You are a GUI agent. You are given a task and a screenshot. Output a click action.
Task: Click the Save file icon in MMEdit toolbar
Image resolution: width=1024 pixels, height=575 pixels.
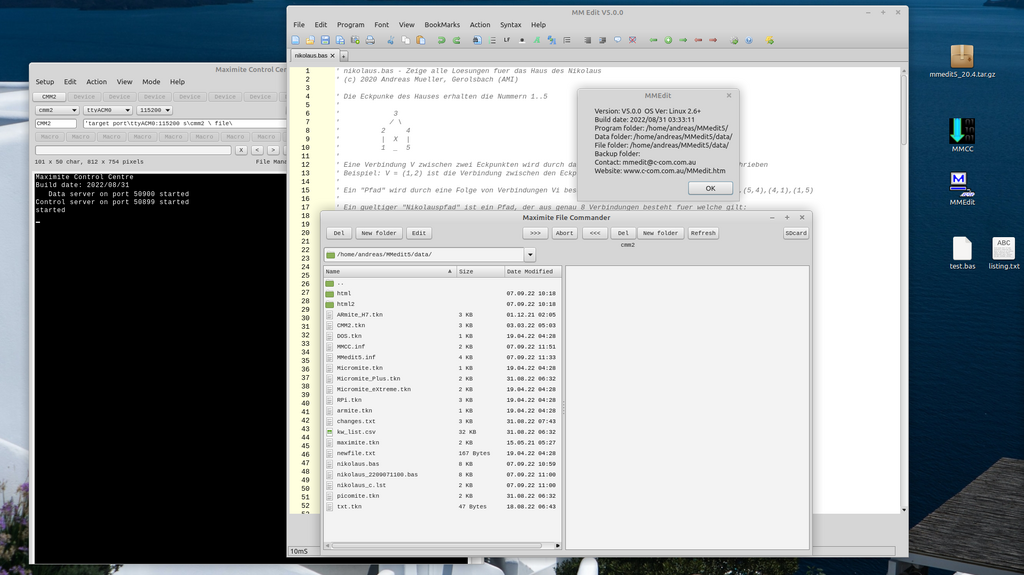pyautogui.click(x=325, y=40)
